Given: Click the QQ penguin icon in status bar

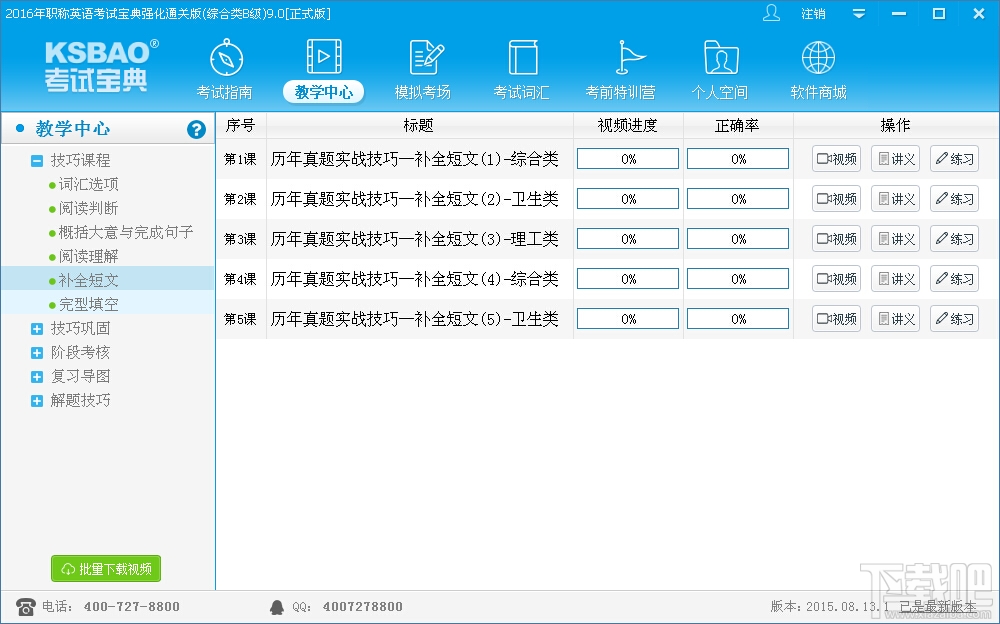Looking at the screenshot, I should click(x=277, y=607).
